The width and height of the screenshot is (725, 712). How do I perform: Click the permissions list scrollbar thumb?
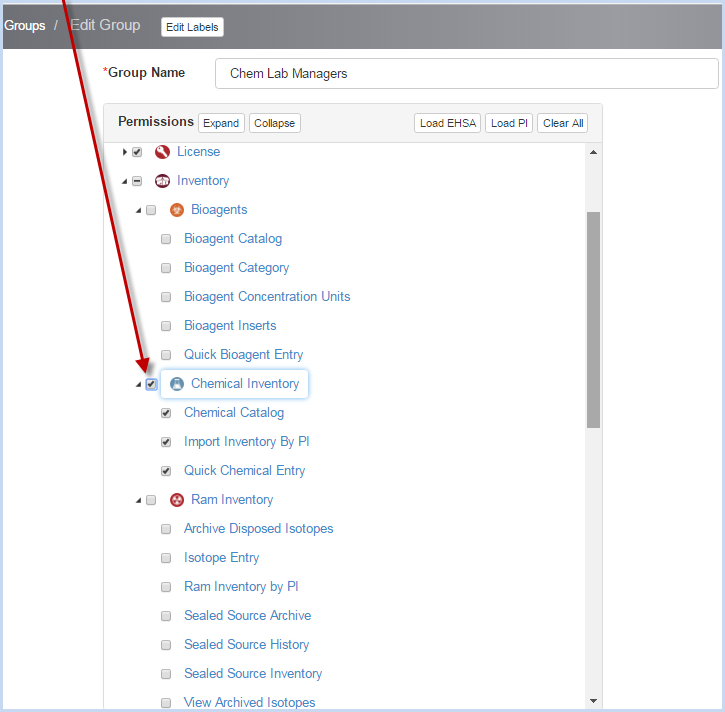[593, 320]
